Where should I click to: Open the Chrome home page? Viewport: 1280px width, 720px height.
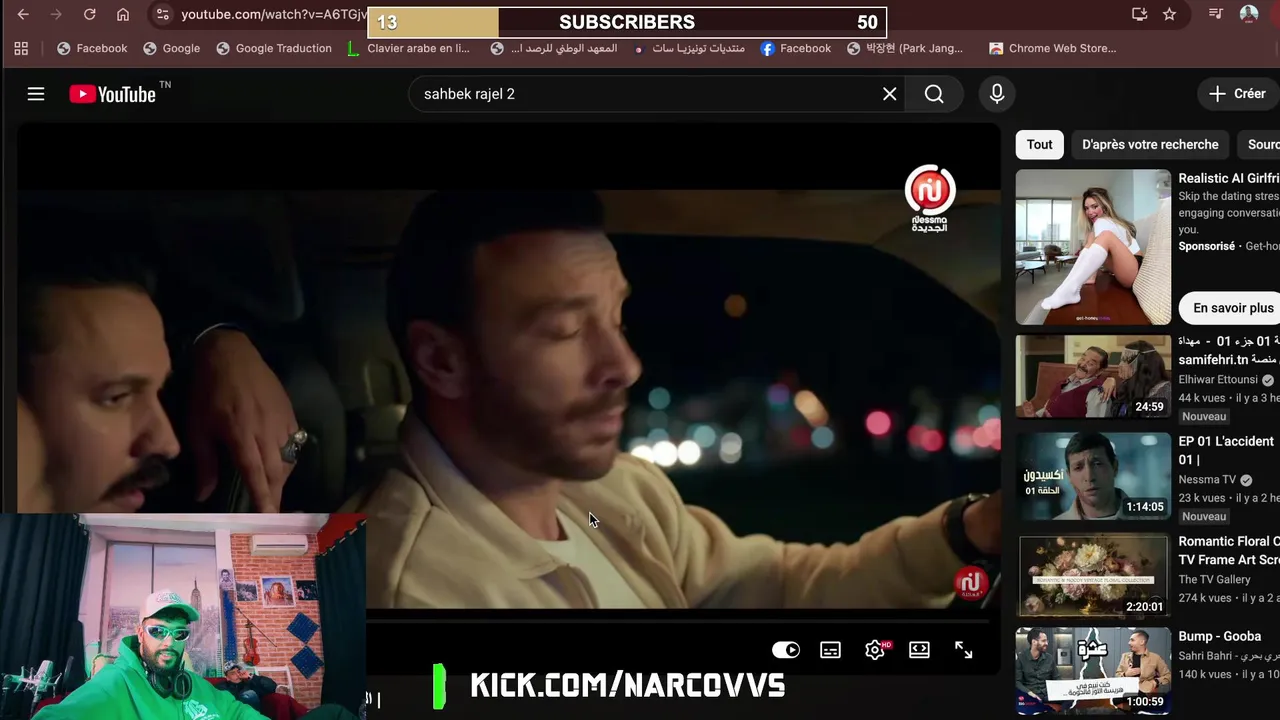(x=123, y=14)
